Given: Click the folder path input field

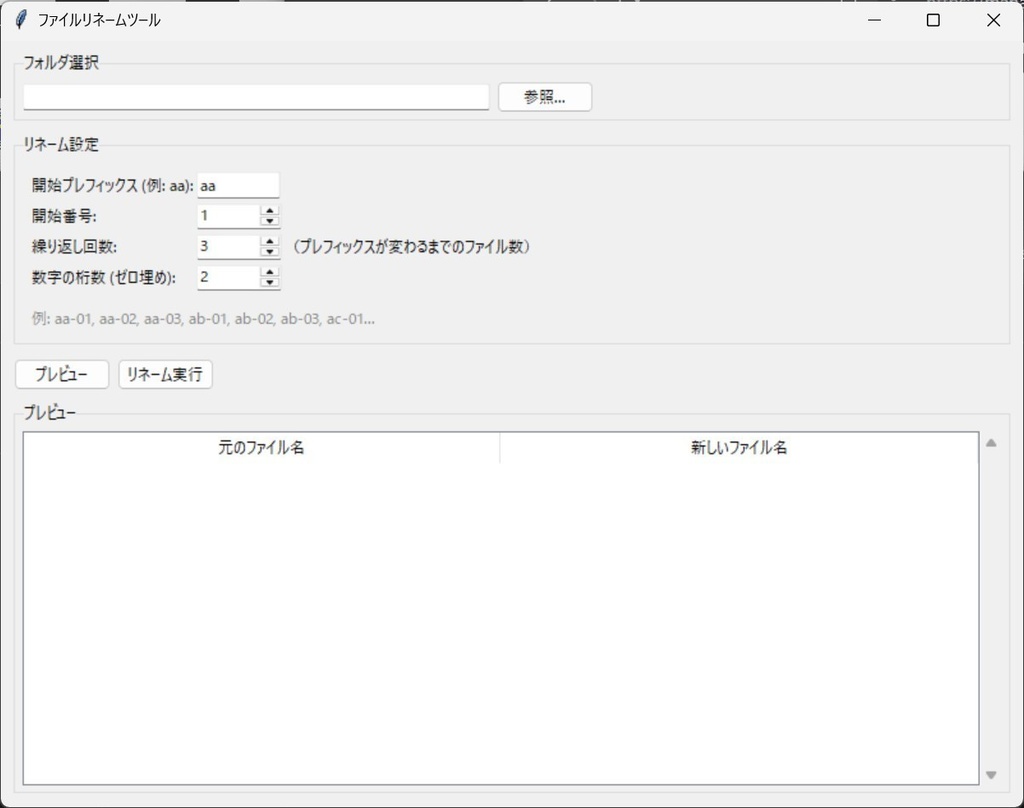Looking at the screenshot, I should (x=255, y=97).
